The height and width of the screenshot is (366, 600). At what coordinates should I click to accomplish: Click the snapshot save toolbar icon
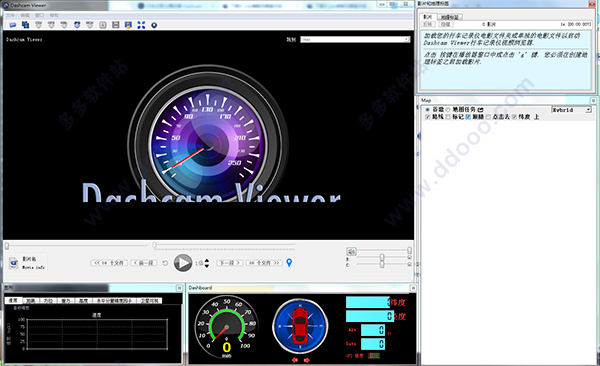[128, 25]
